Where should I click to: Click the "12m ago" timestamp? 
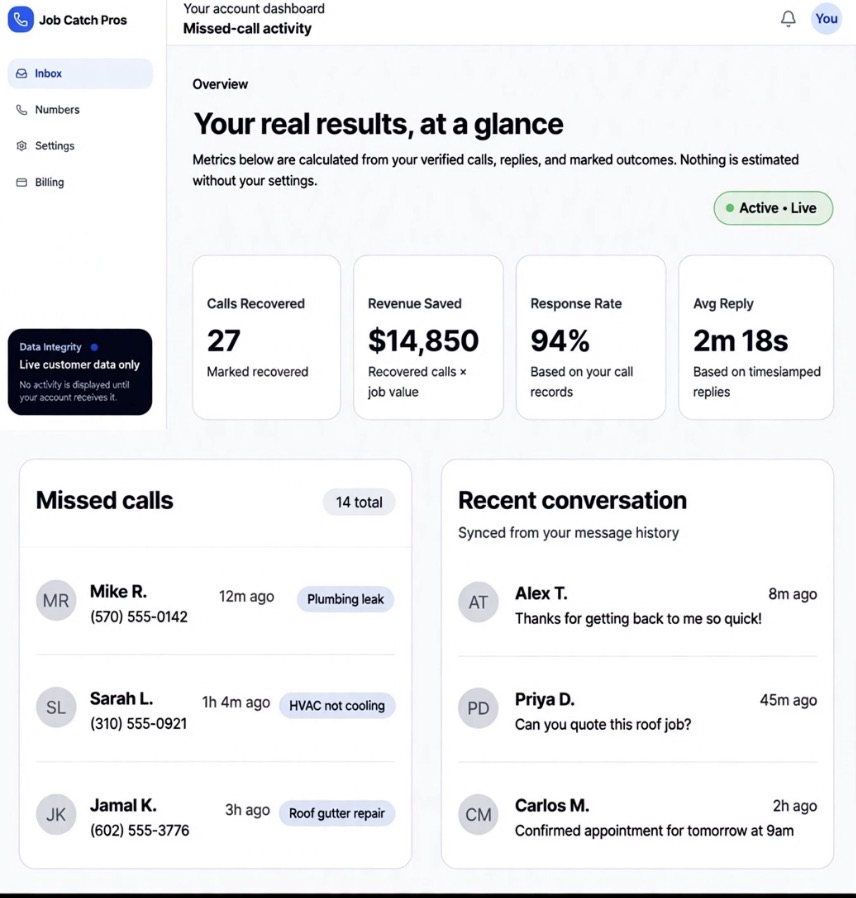coord(247,596)
